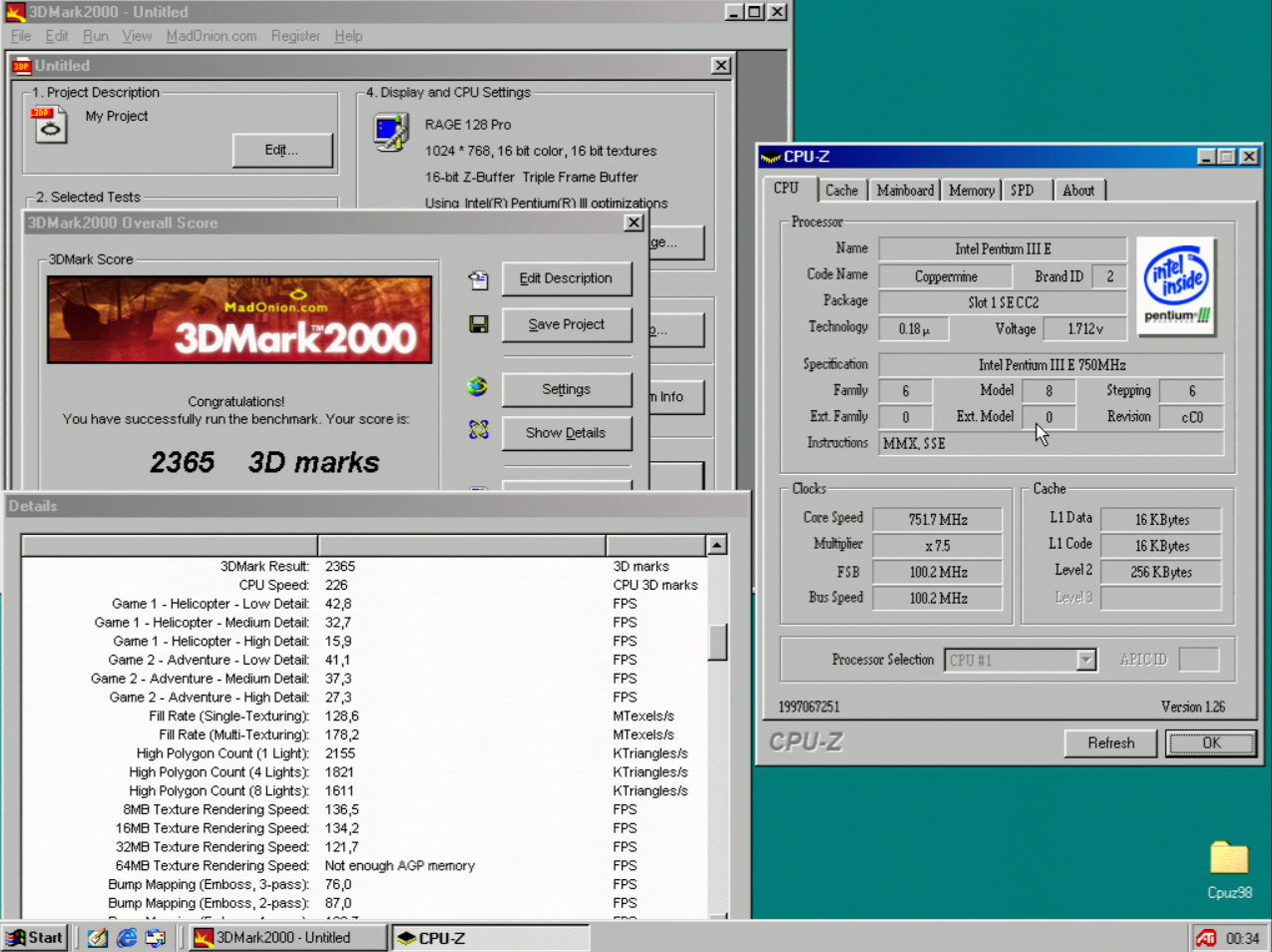Open the Processor Selection dropdown
This screenshot has width=1272, height=952.
click(1085, 660)
